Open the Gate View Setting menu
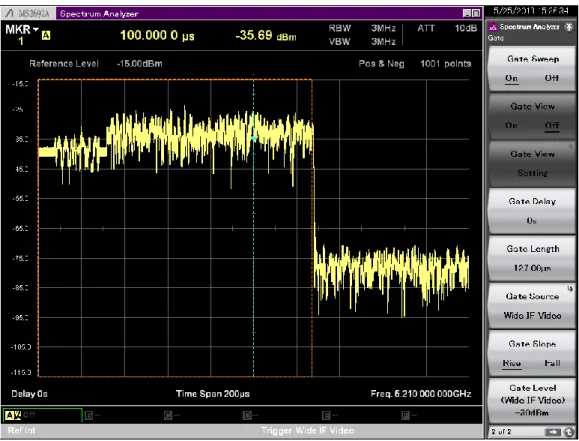The height and width of the screenshot is (441, 579). point(532,164)
